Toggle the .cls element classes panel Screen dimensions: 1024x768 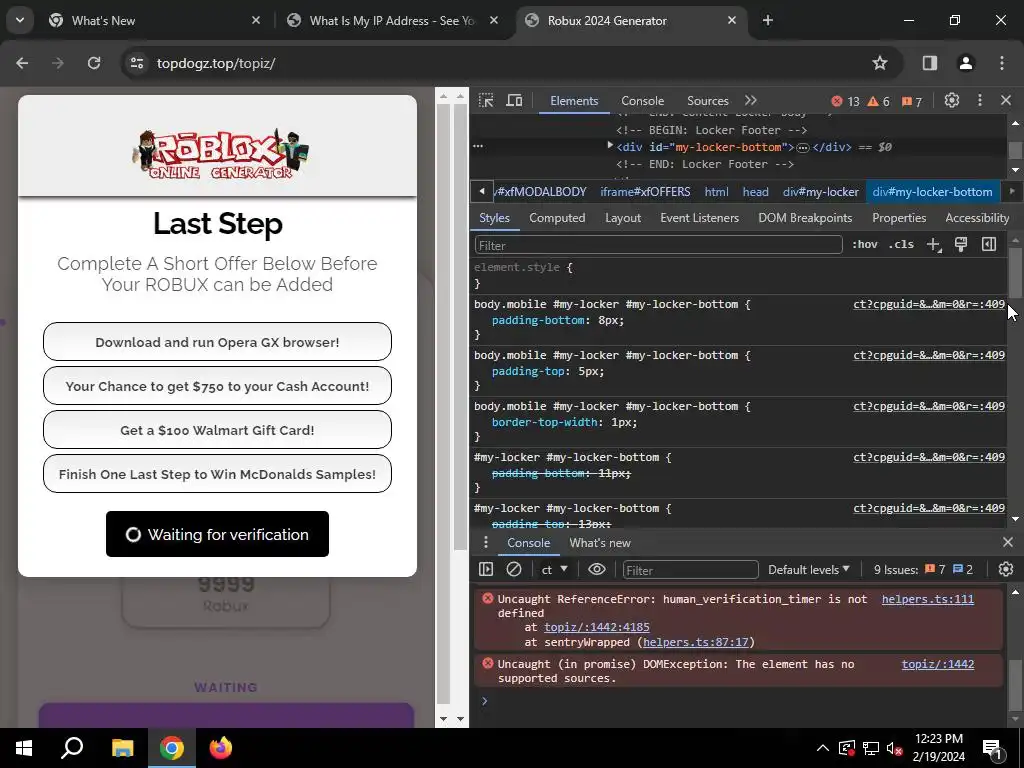[x=901, y=244]
